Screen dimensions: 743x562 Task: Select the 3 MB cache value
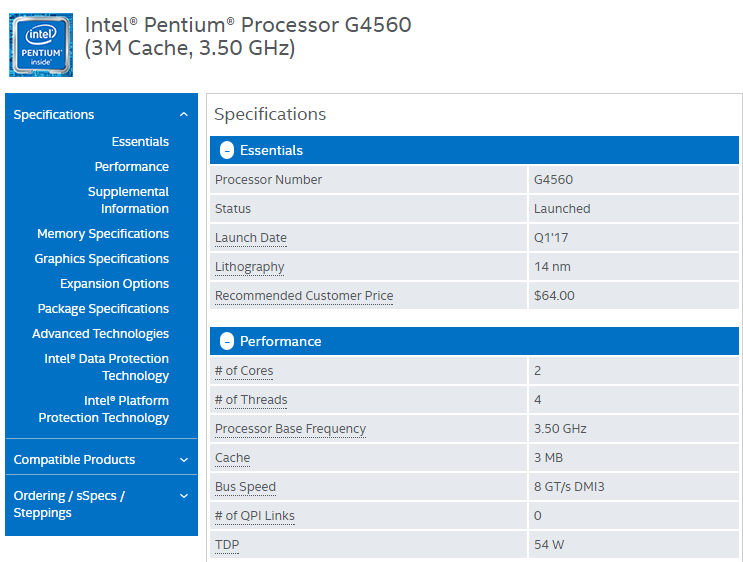coord(548,458)
